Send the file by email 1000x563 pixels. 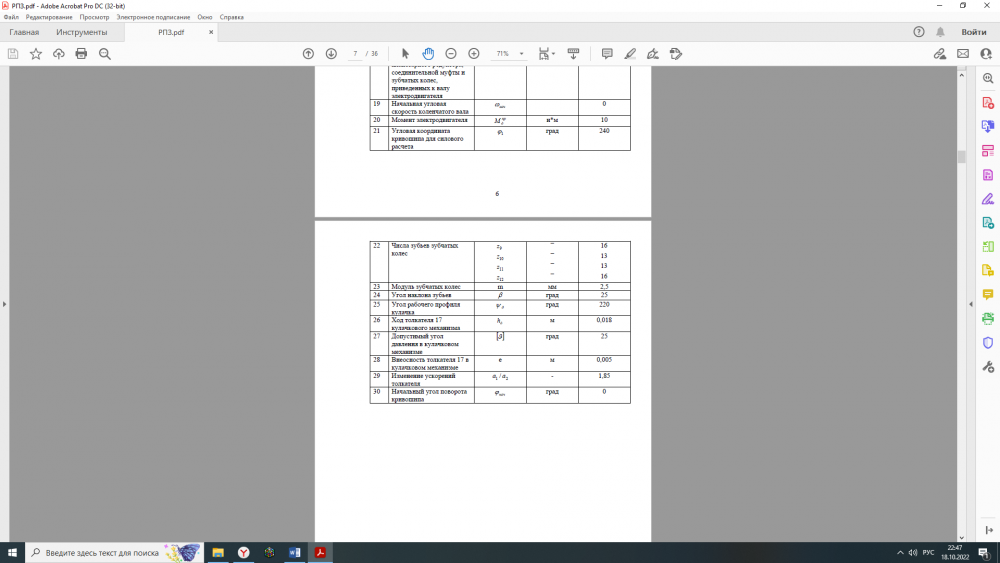963,54
